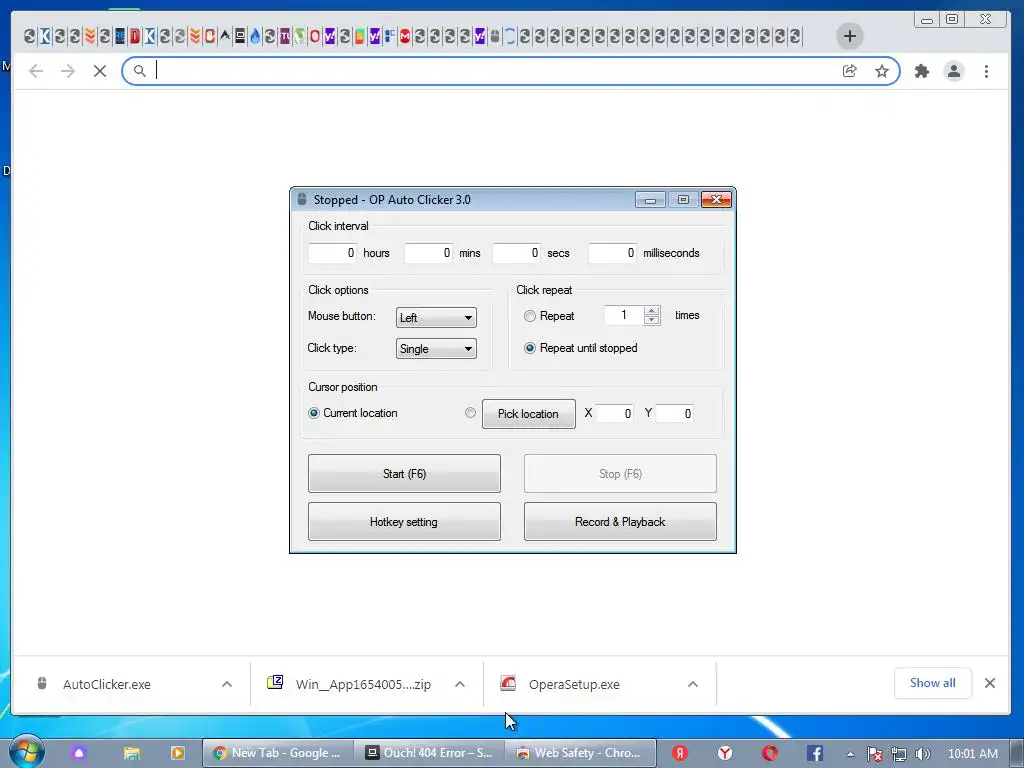Screen dimensions: 1024x768
Task: Open network status tray icon
Action: pyautogui.click(x=899, y=754)
